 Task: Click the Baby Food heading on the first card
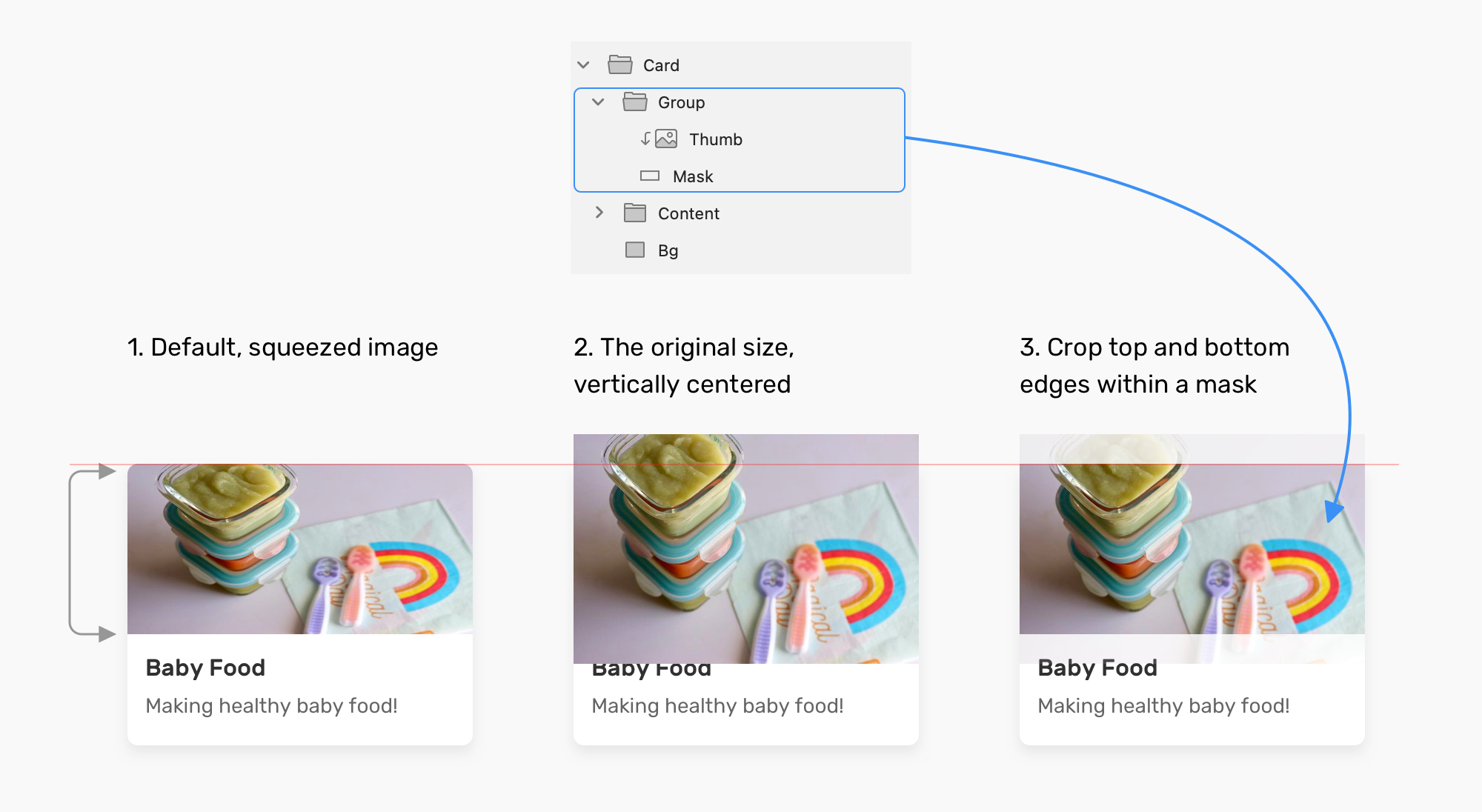coord(205,668)
